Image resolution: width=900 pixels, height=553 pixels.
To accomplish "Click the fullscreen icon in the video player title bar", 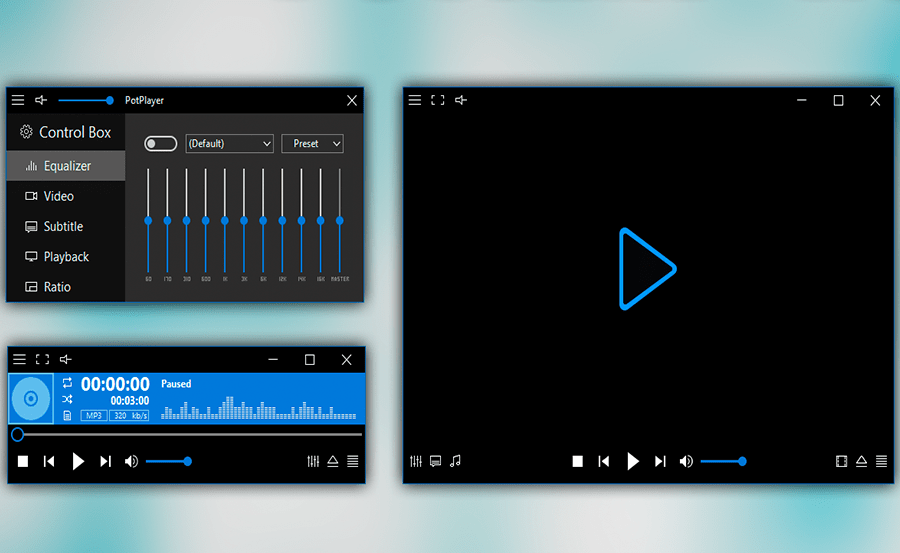I will coord(437,100).
